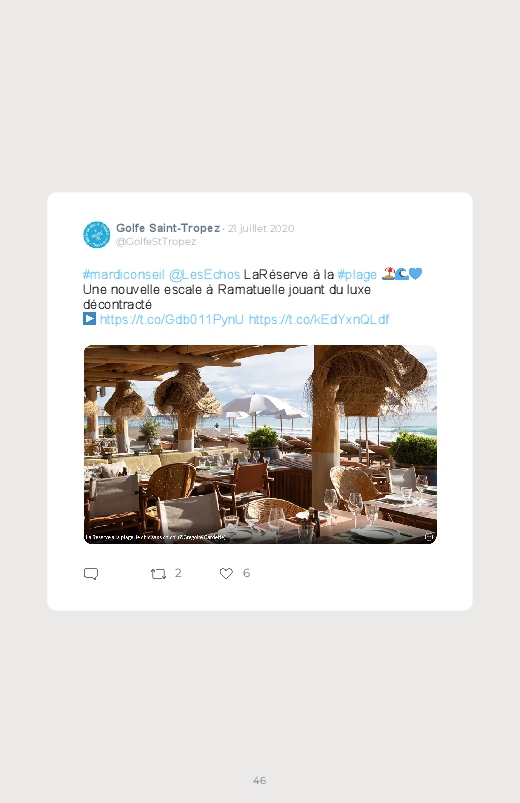Open the Golfe Saint-Tropez round avatar
This screenshot has width=520, height=803.
(96, 235)
